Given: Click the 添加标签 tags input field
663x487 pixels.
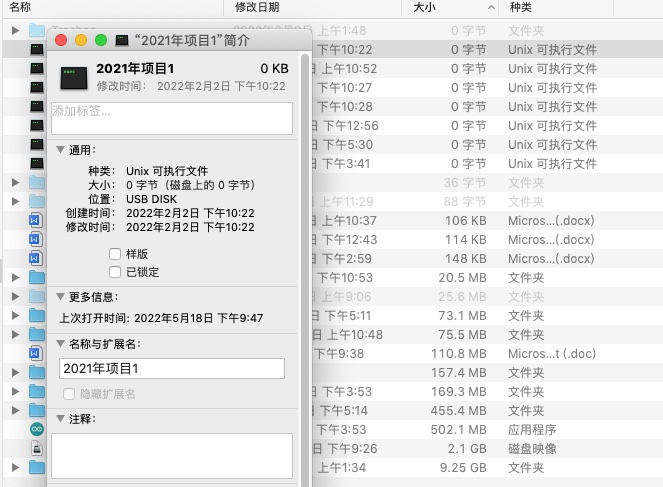Looking at the screenshot, I should 172,117.
